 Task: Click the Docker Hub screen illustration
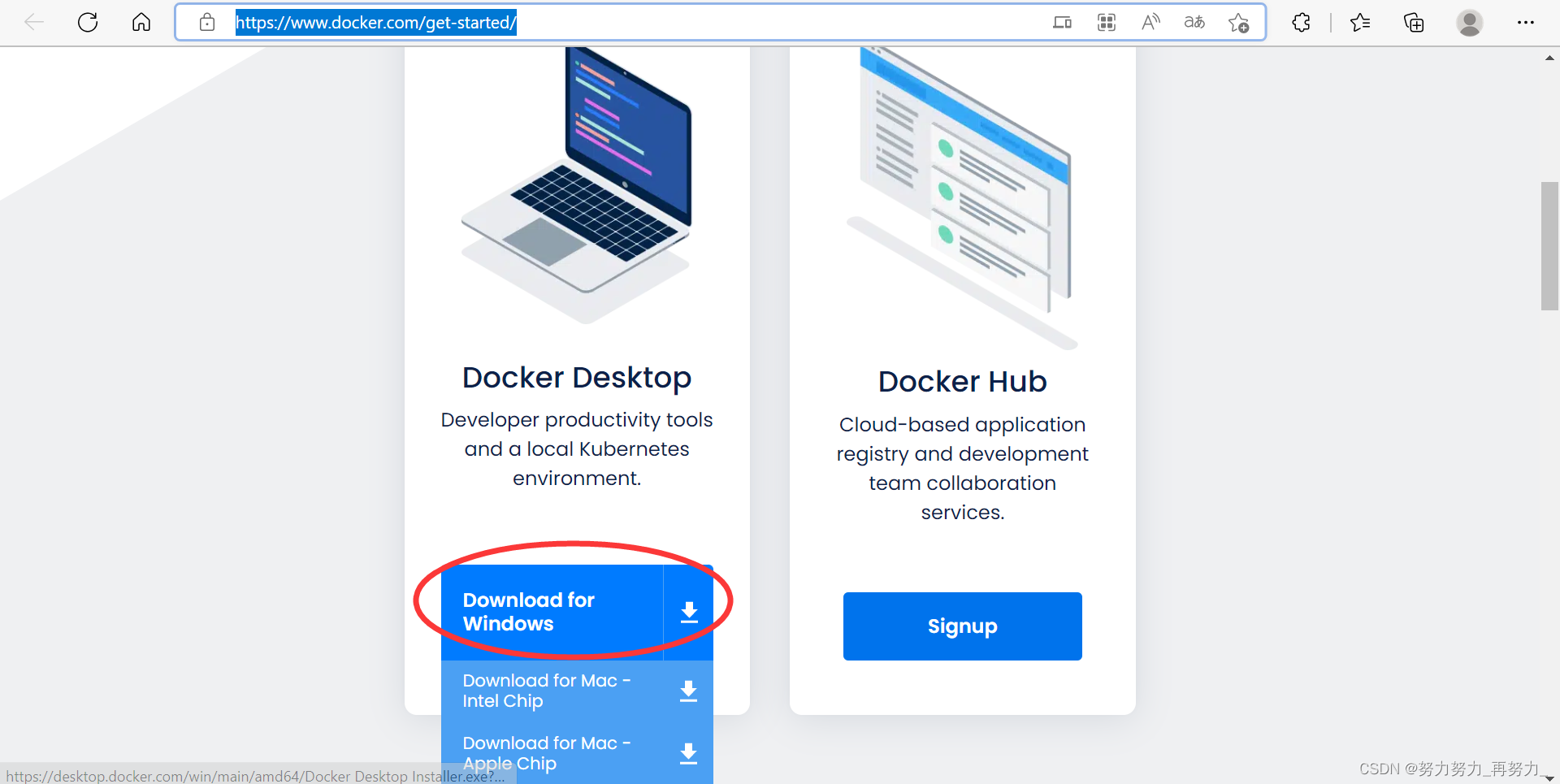(x=963, y=197)
